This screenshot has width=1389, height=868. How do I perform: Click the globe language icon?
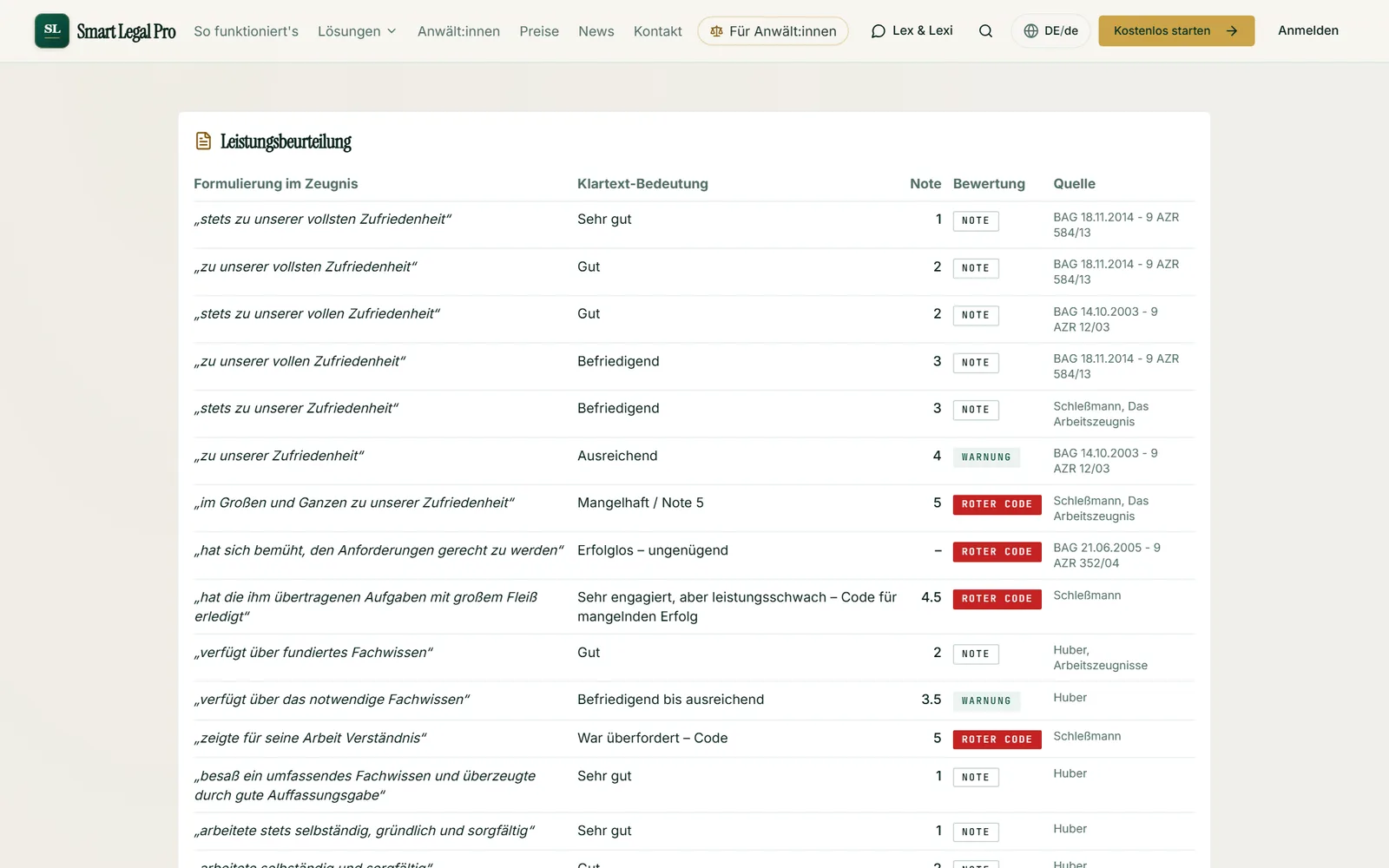[1030, 31]
